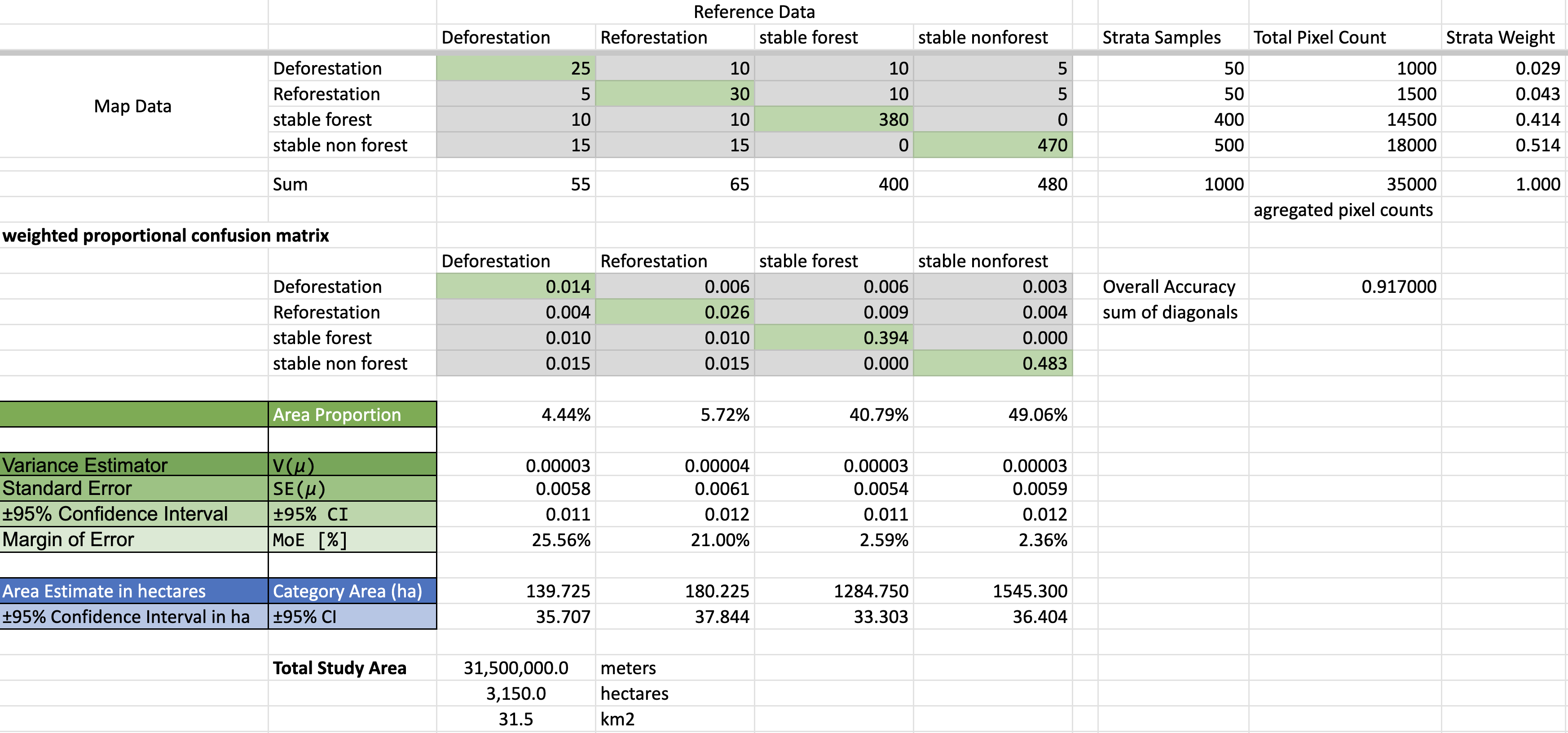Select the Total Study Area label

(339, 668)
